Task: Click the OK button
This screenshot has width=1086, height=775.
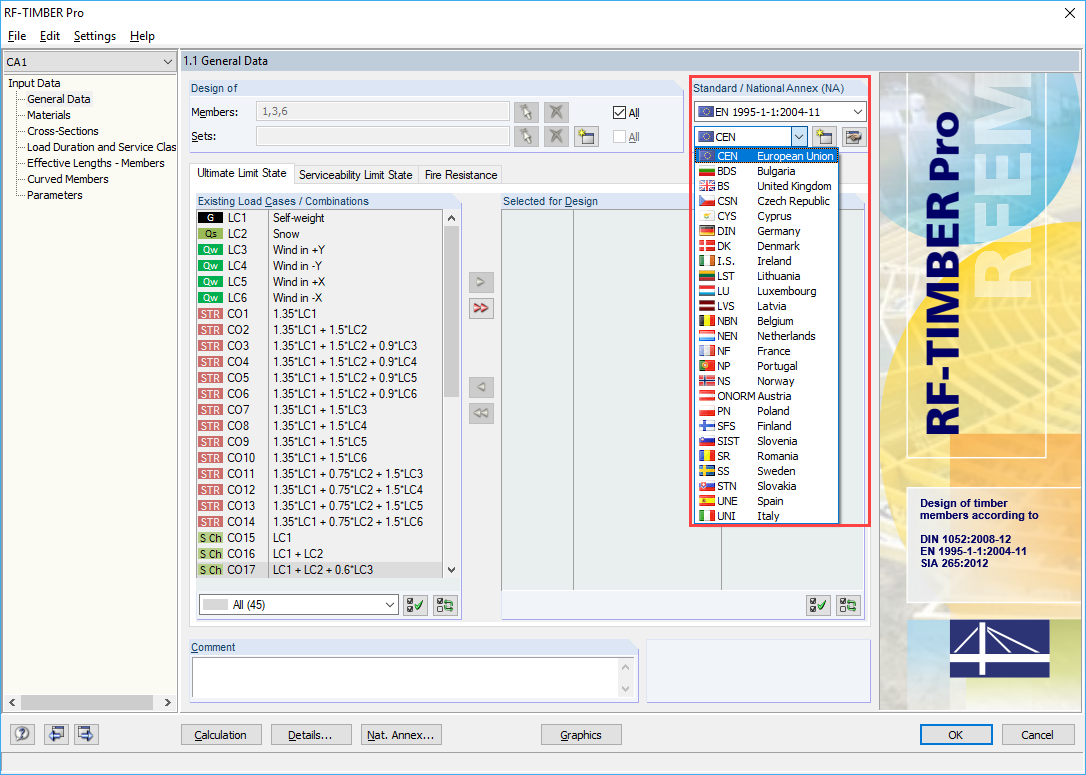Action: (x=956, y=735)
